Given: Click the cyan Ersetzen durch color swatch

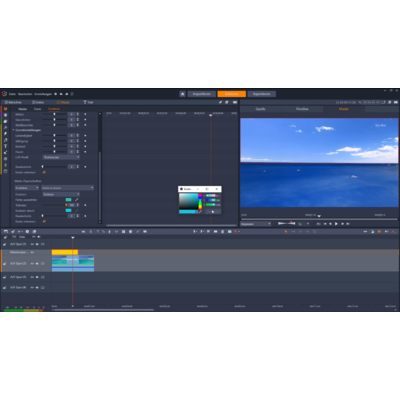Looking at the screenshot, I should coord(68,210).
